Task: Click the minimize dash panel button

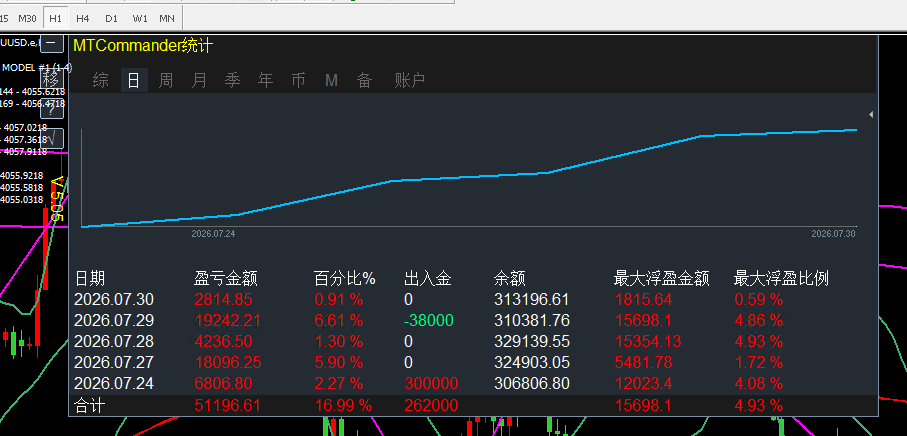Action: click(52, 42)
